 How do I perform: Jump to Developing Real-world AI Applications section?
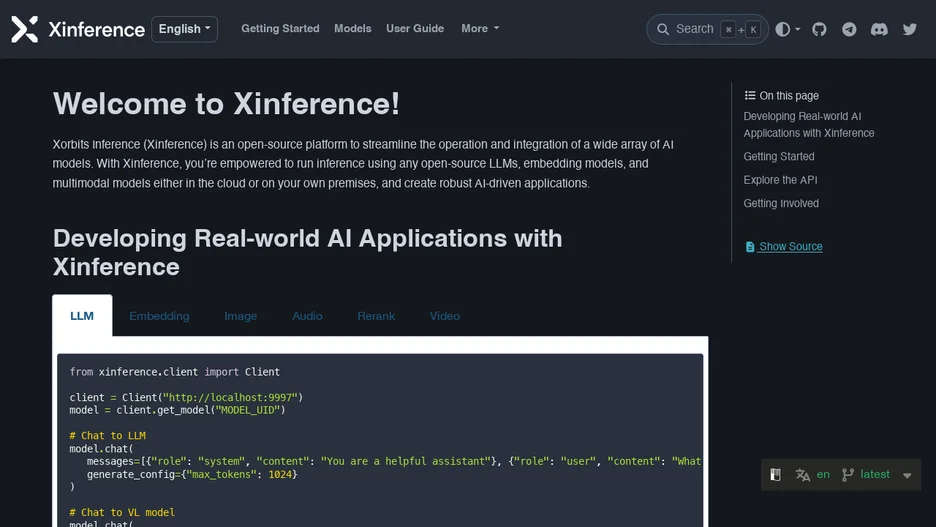tap(808, 125)
